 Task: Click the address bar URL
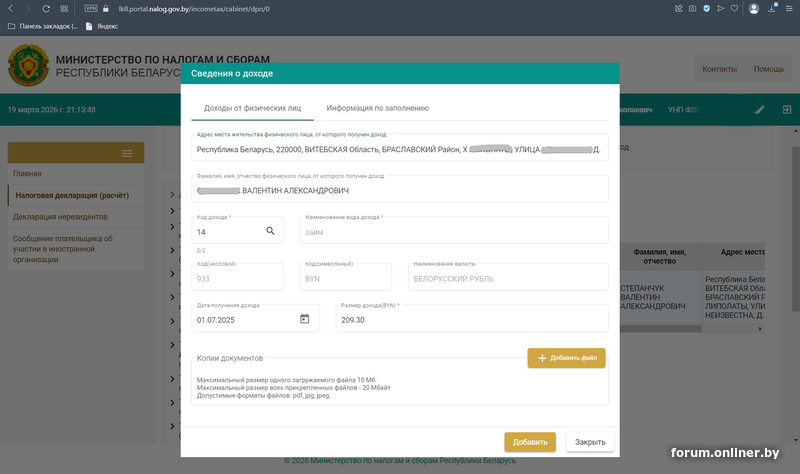[x=194, y=9]
